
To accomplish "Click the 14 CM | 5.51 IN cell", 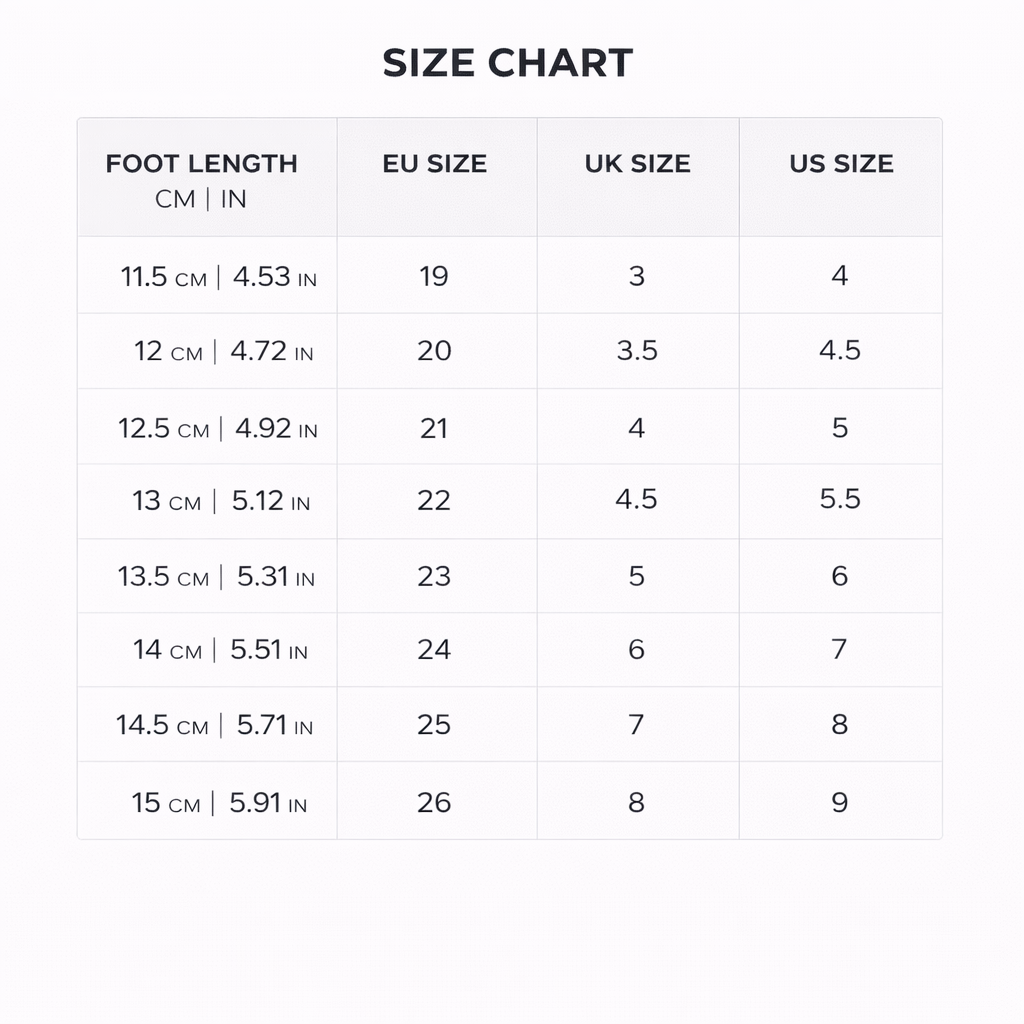I will (x=207, y=650).
